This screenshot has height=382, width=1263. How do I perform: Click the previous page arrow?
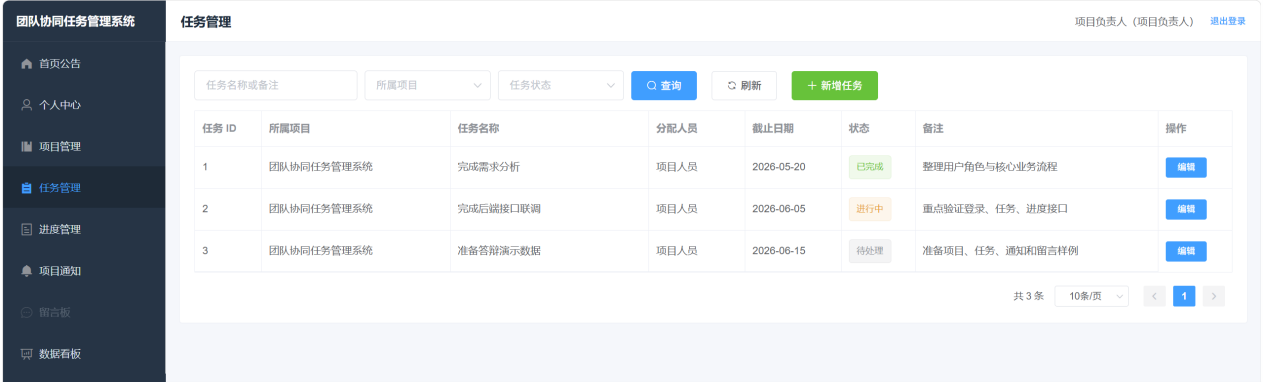click(x=1155, y=296)
